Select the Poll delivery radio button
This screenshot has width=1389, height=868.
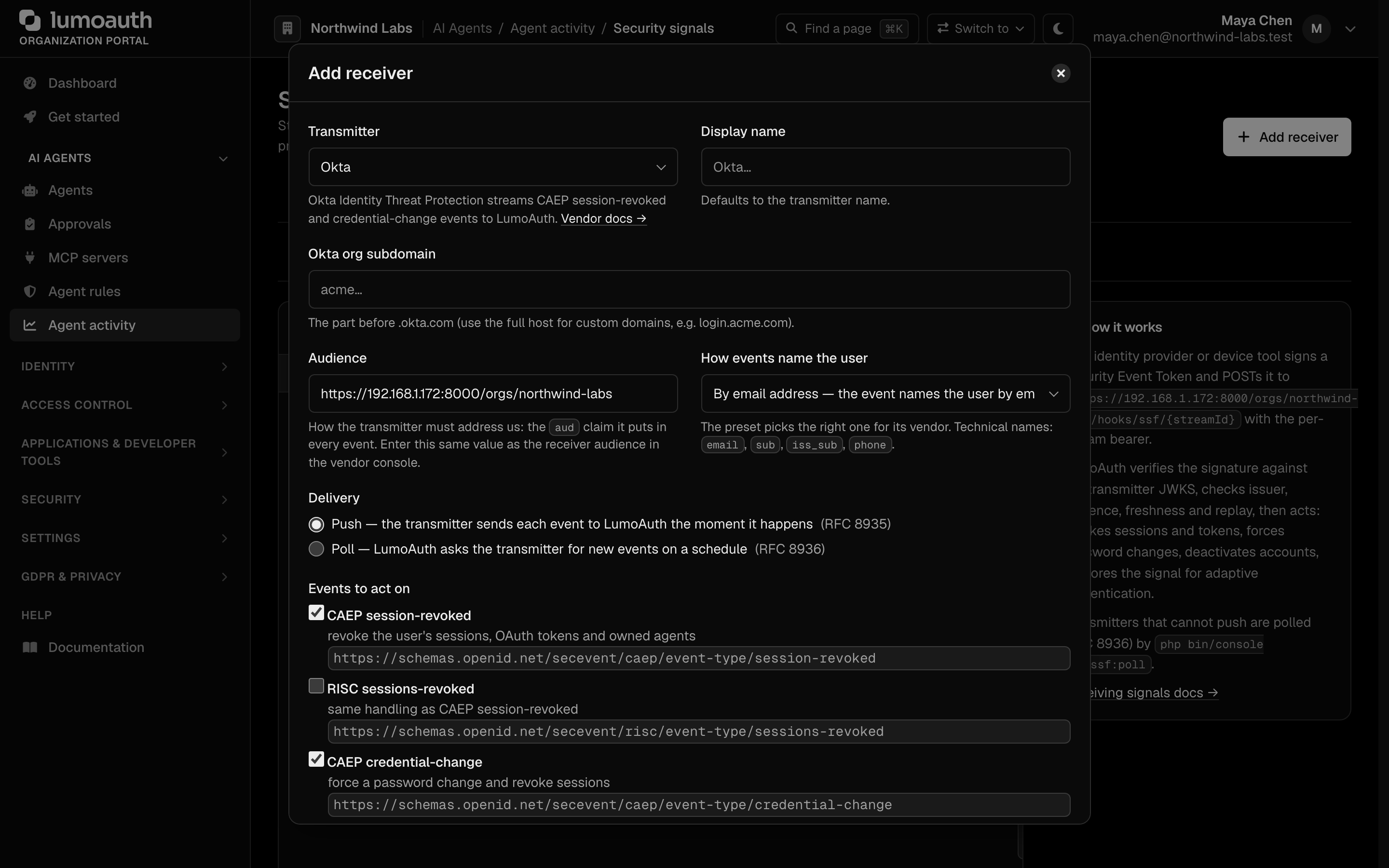pos(316,549)
